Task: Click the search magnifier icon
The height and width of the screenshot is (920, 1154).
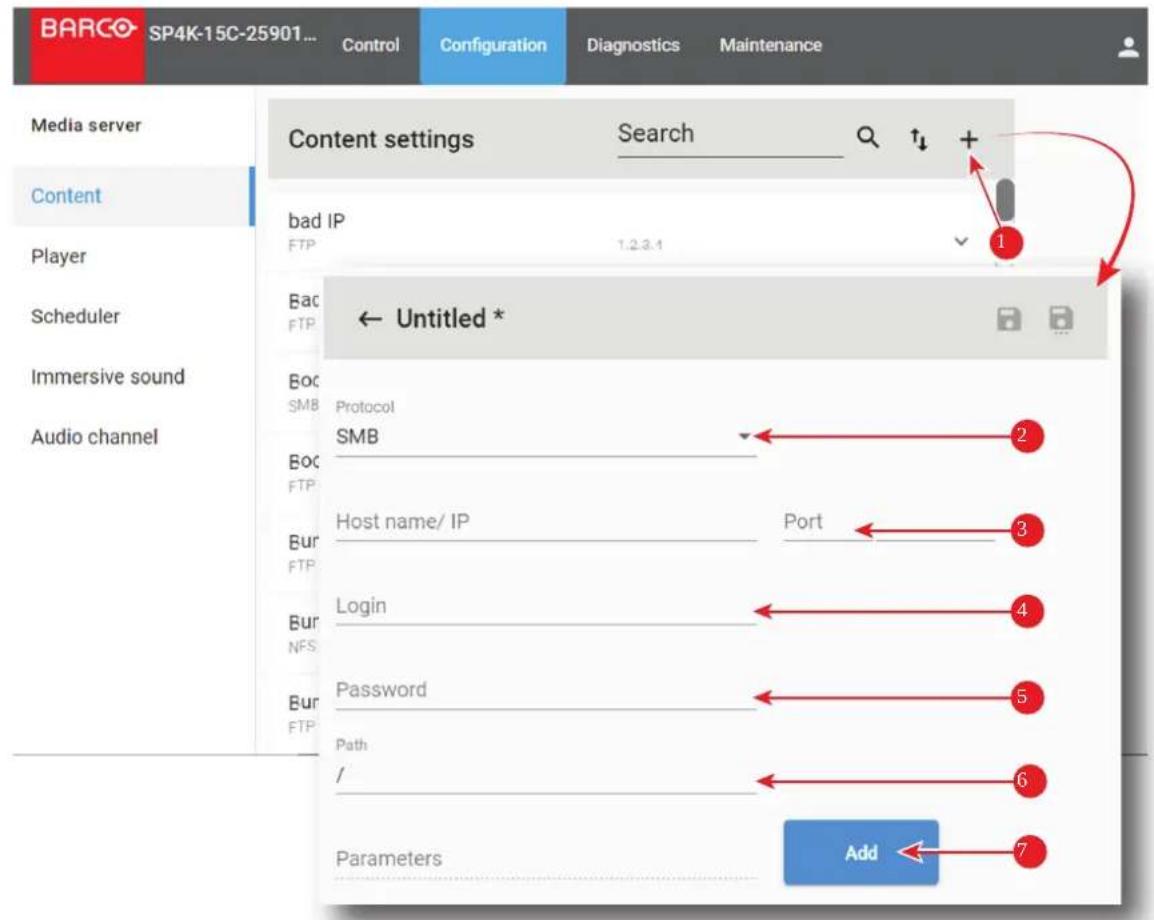Action: point(868,138)
